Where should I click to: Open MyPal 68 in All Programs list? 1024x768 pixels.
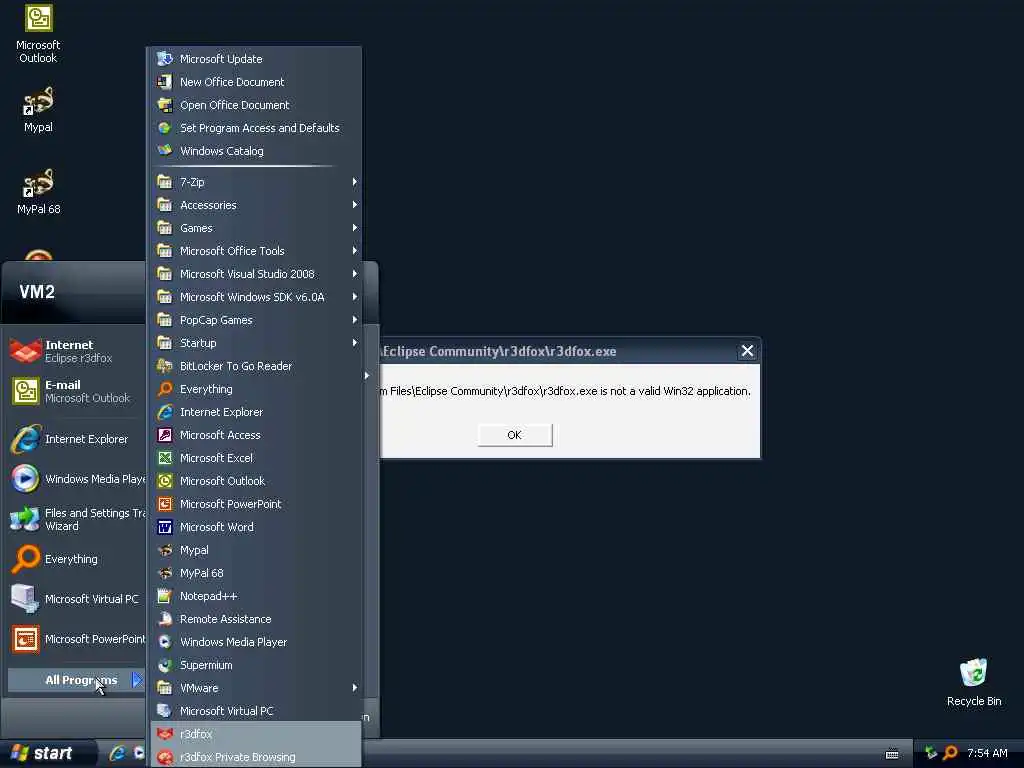255,573
